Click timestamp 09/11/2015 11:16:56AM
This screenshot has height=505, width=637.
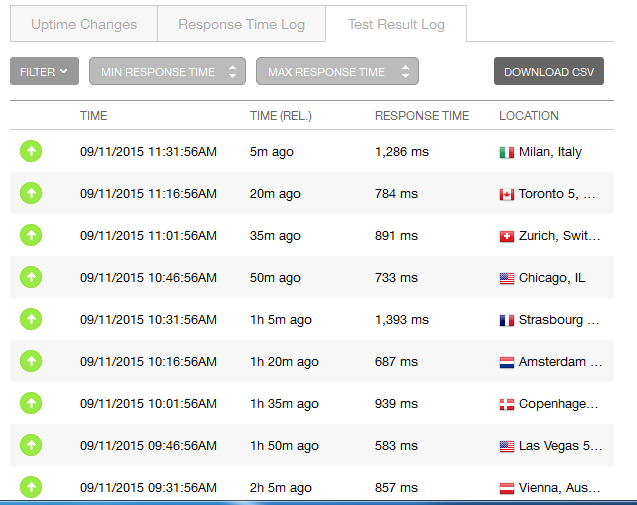148,193
